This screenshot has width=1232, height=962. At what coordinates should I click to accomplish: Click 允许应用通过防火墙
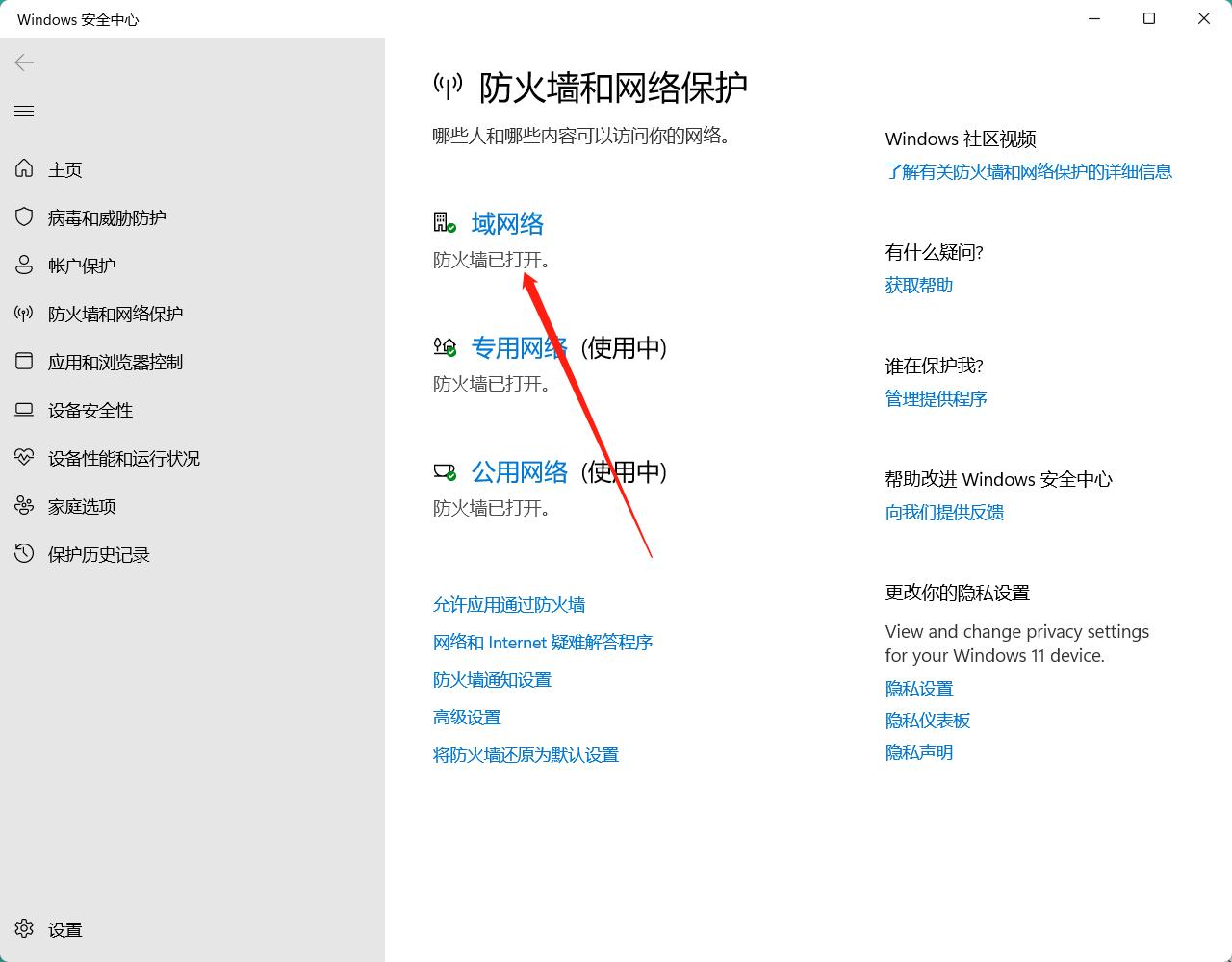tap(509, 604)
